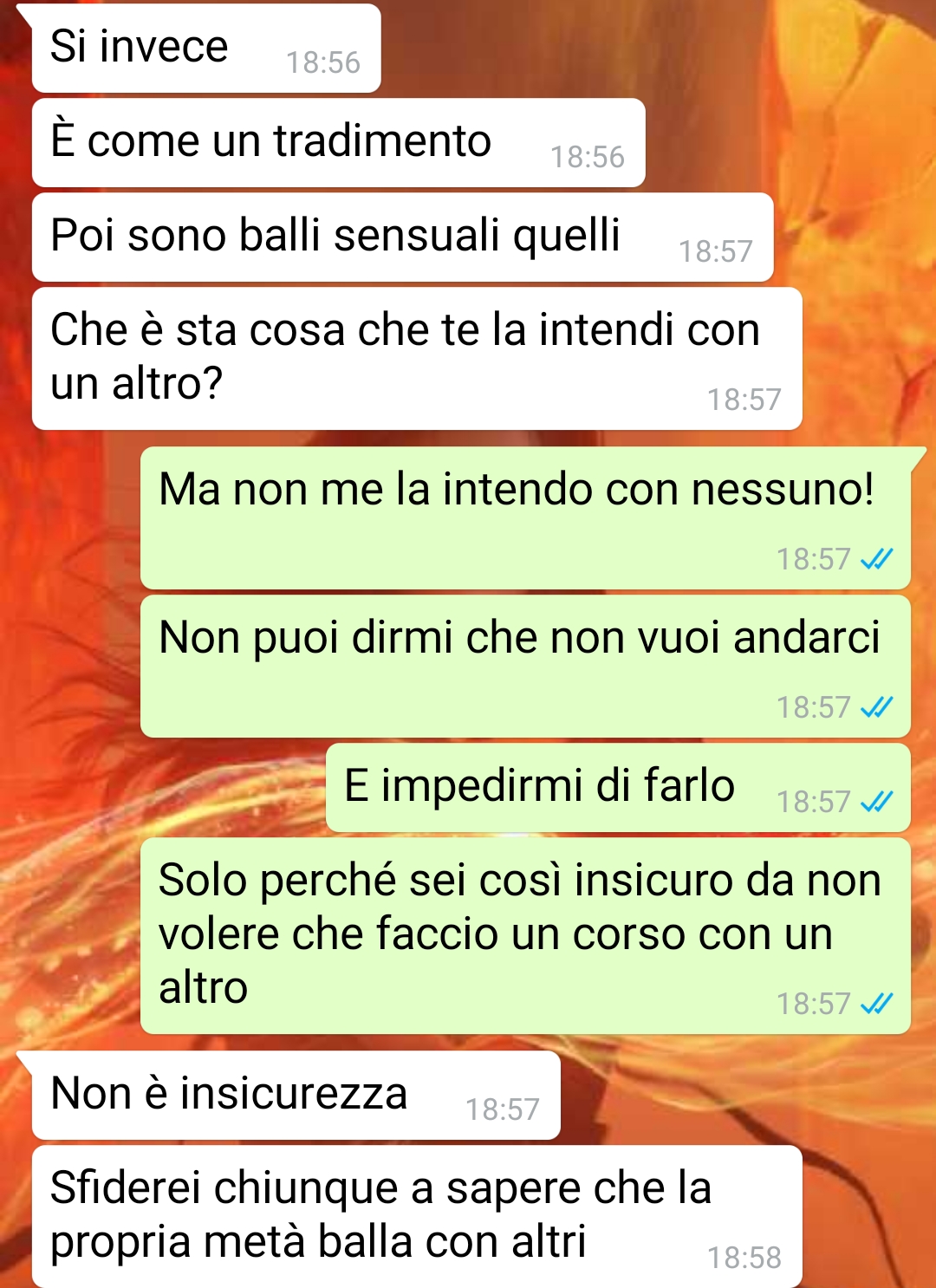
Task: Tap the 'E impedirmi di farlo' message
Action: 618,788
